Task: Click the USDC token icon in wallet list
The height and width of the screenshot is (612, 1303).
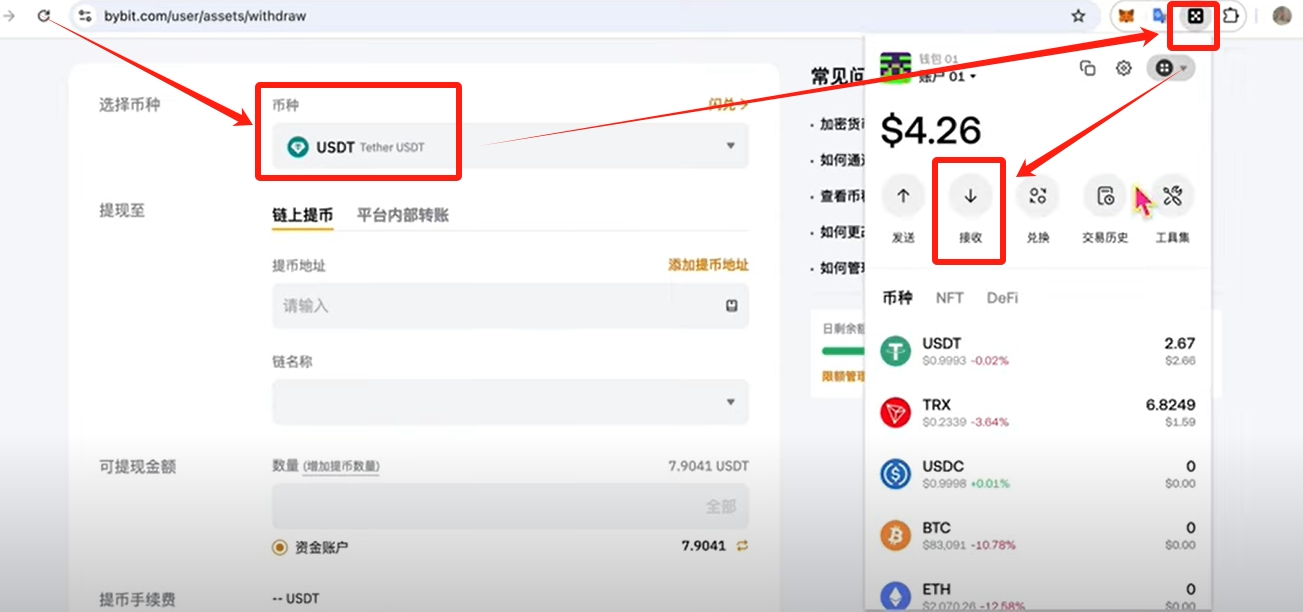Action: (x=896, y=474)
